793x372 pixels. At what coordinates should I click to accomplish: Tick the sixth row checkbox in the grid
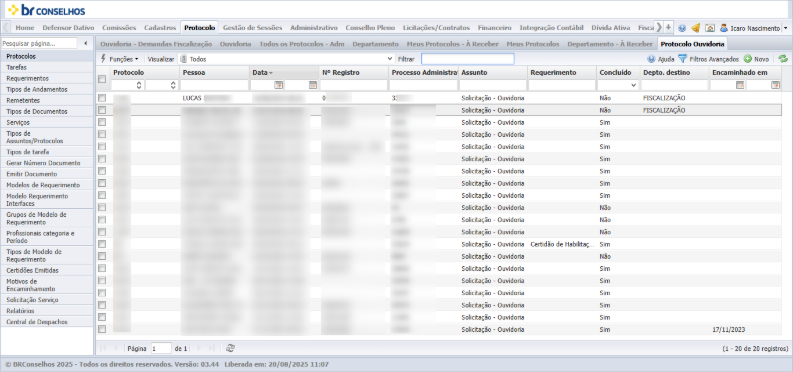102,158
